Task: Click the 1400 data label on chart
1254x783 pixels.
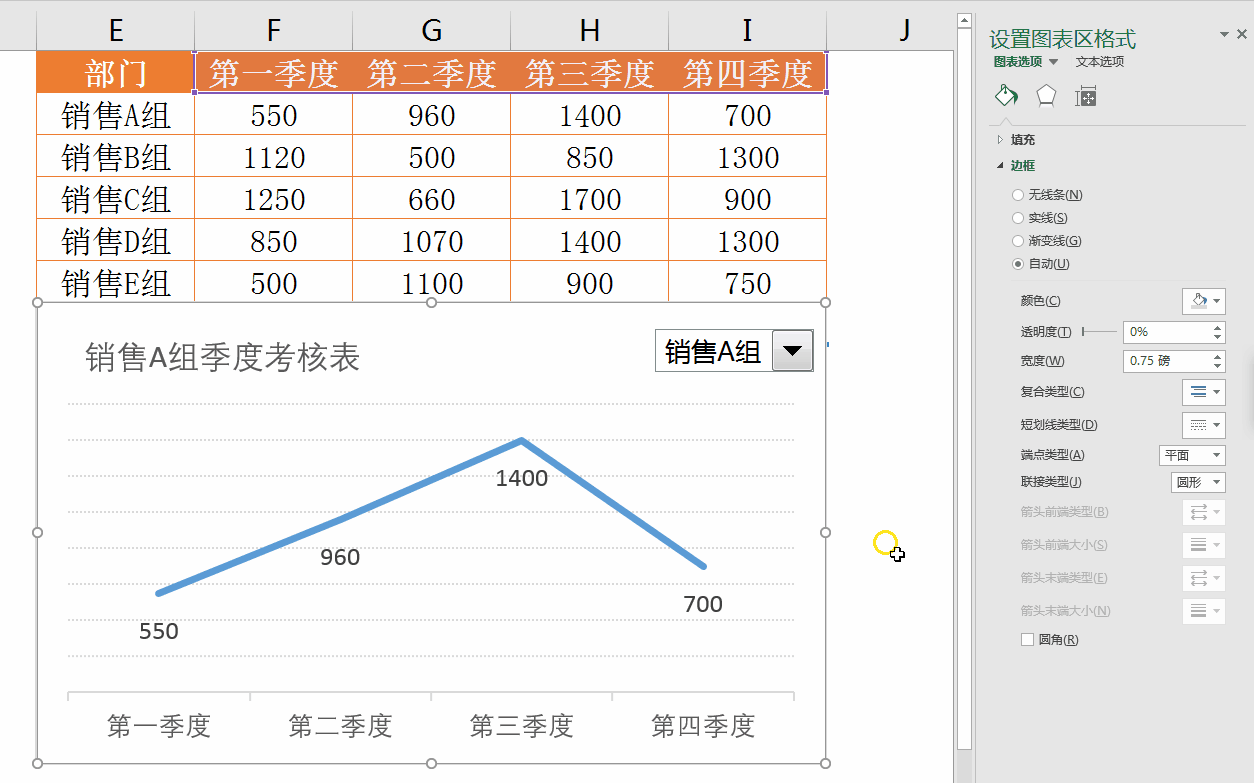Action: pyautogui.click(x=522, y=478)
